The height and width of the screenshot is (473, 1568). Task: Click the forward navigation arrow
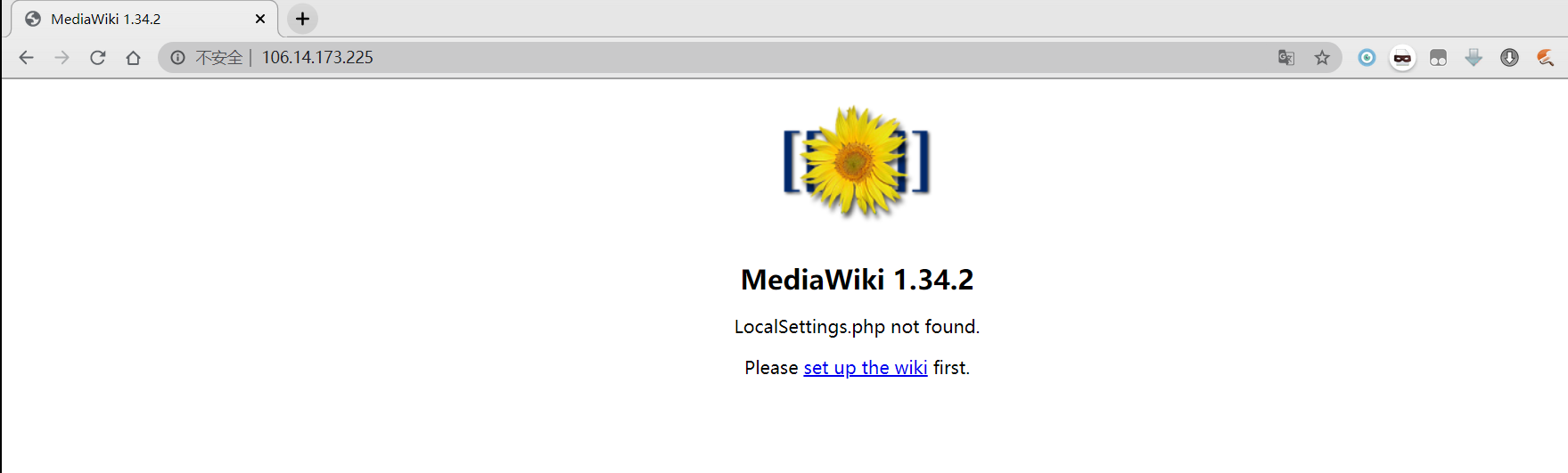tap(62, 58)
